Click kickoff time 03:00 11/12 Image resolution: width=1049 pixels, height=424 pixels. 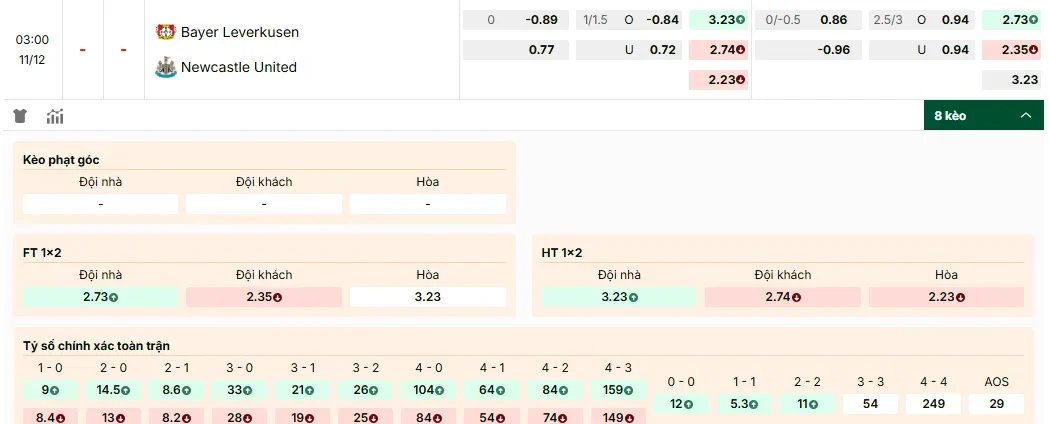(x=32, y=49)
